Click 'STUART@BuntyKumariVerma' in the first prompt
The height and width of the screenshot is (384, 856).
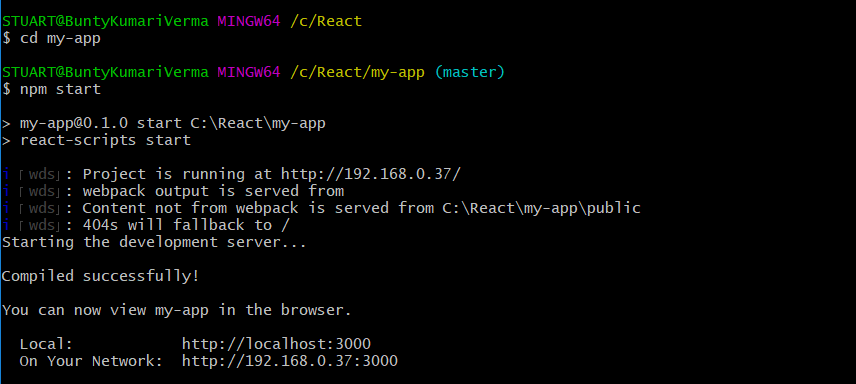[x=105, y=21]
